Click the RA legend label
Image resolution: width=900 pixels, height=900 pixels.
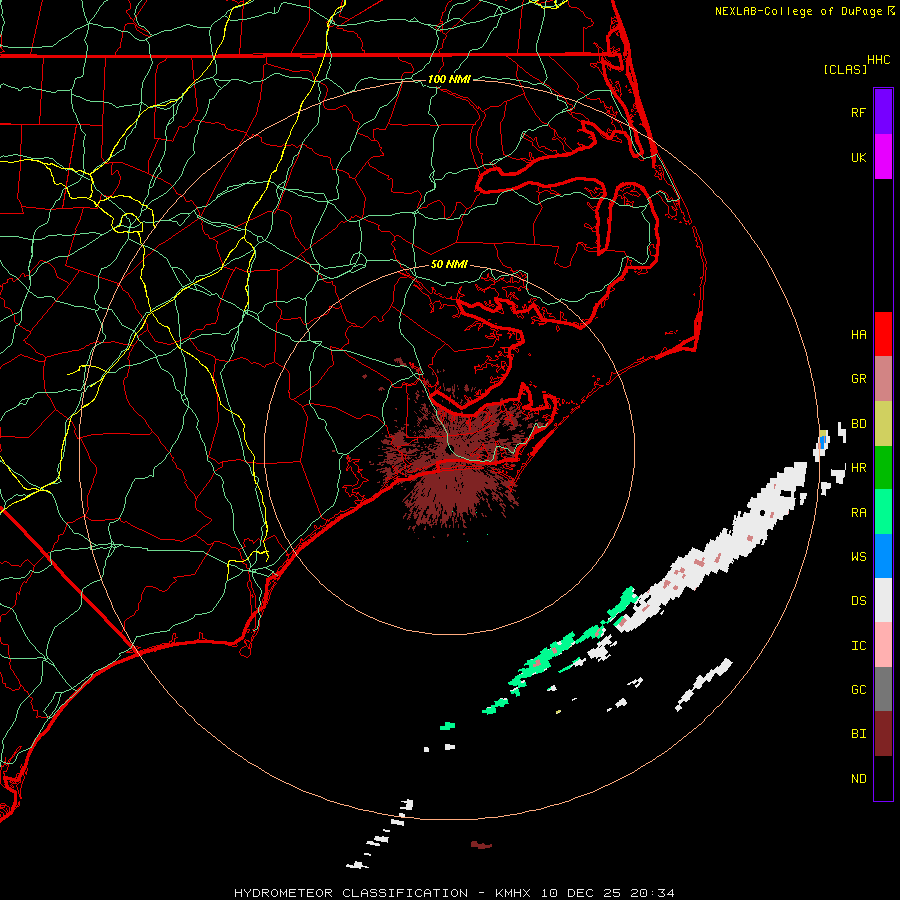858,512
